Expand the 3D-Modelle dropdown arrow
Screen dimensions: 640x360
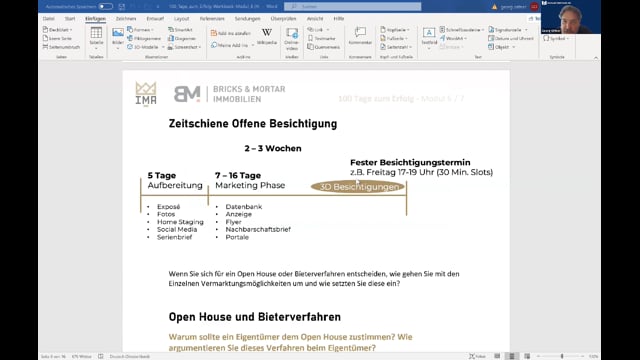163,47
